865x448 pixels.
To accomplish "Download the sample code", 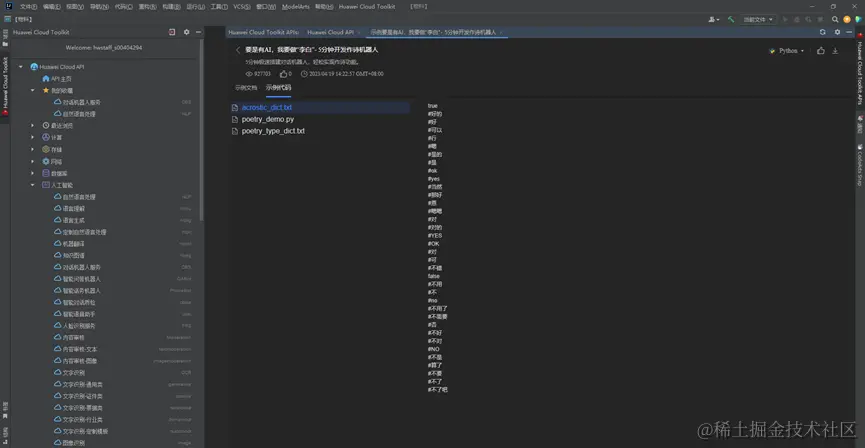I will (x=835, y=51).
